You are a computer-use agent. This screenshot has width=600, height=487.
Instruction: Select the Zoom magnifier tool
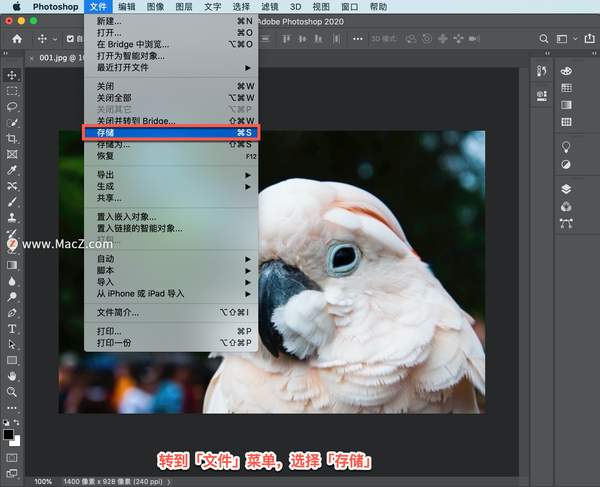click(x=12, y=392)
